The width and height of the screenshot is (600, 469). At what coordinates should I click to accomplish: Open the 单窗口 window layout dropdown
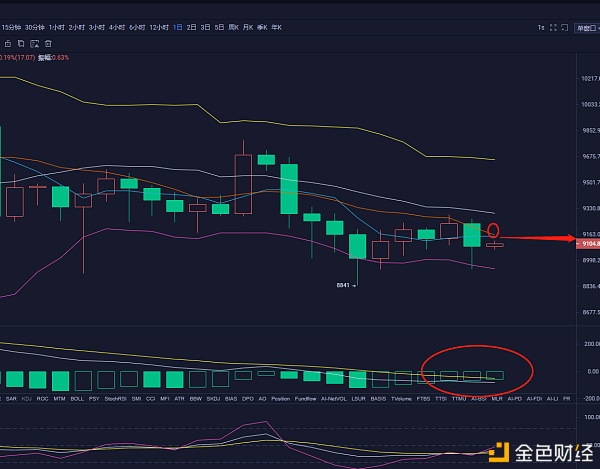(587, 28)
